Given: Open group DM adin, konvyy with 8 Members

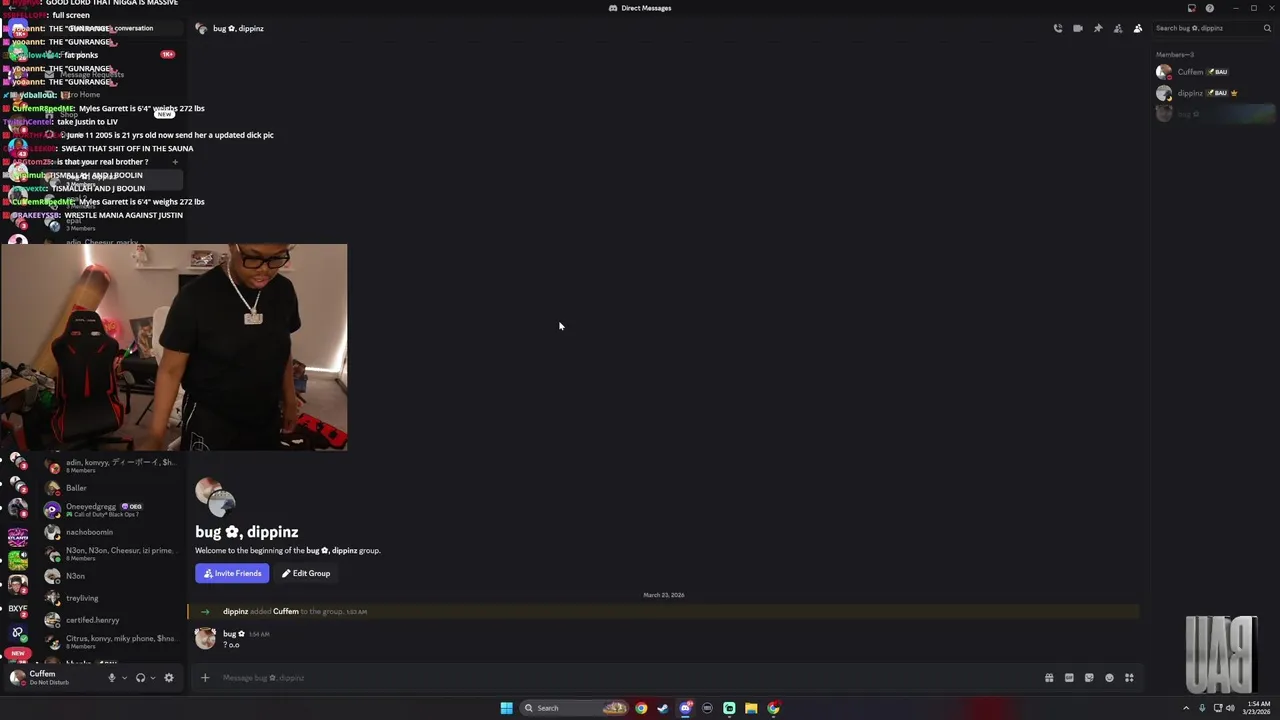Looking at the screenshot, I should pyautogui.click(x=110, y=466).
